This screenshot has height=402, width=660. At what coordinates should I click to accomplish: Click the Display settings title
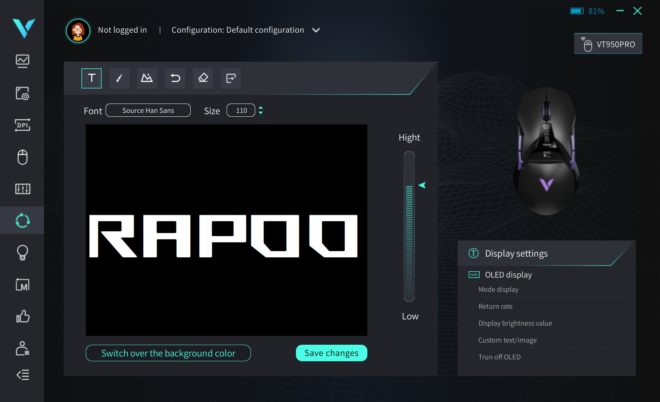tap(516, 253)
